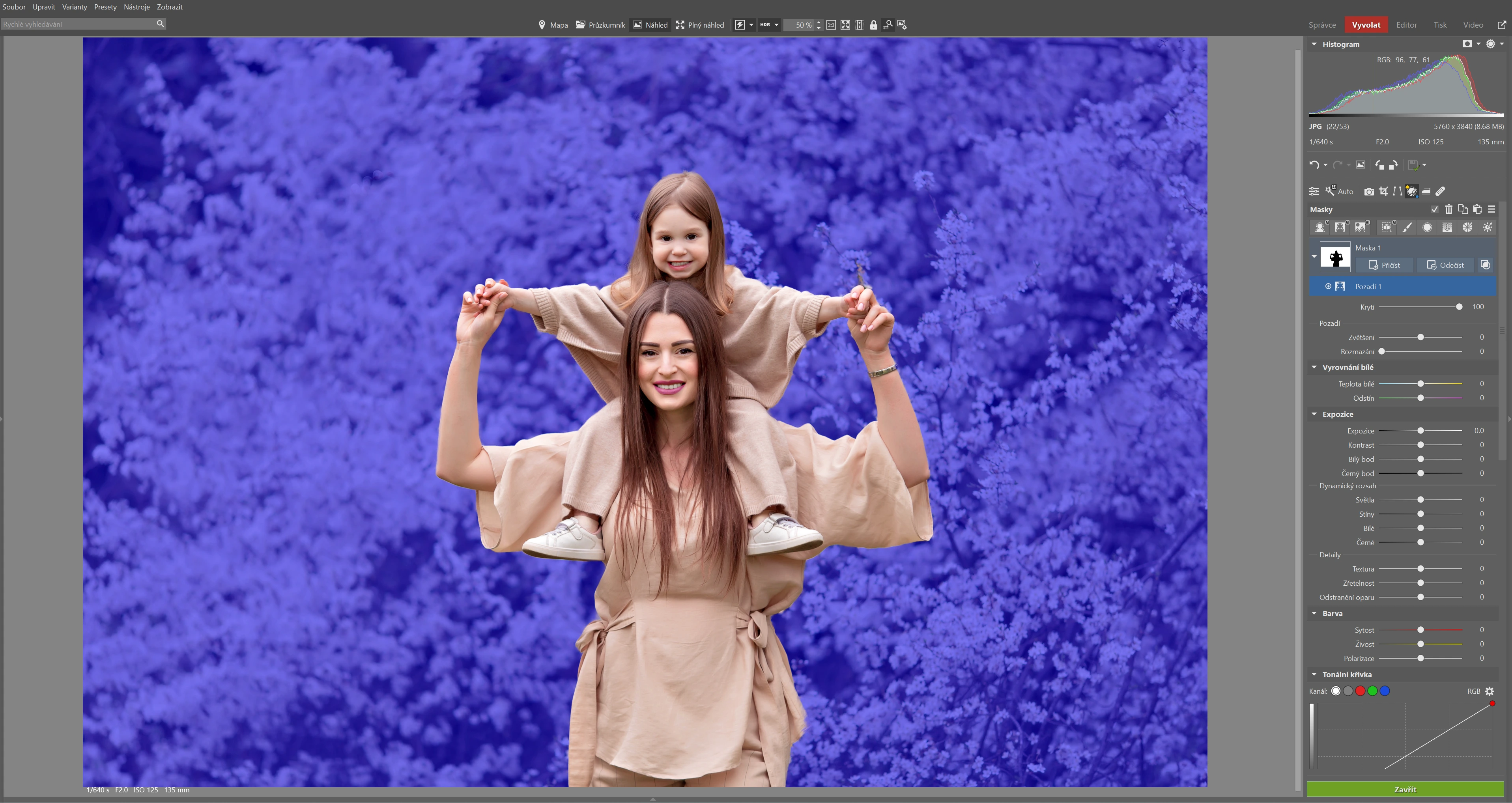The width and height of the screenshot is (1512, 803).
Task: Rotate image left icon
Action: (1379, 165)
